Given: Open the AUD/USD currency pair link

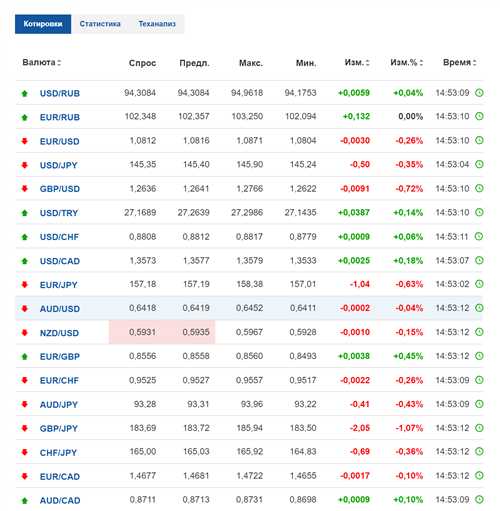Looking at the screenshot, I should 60,309.
